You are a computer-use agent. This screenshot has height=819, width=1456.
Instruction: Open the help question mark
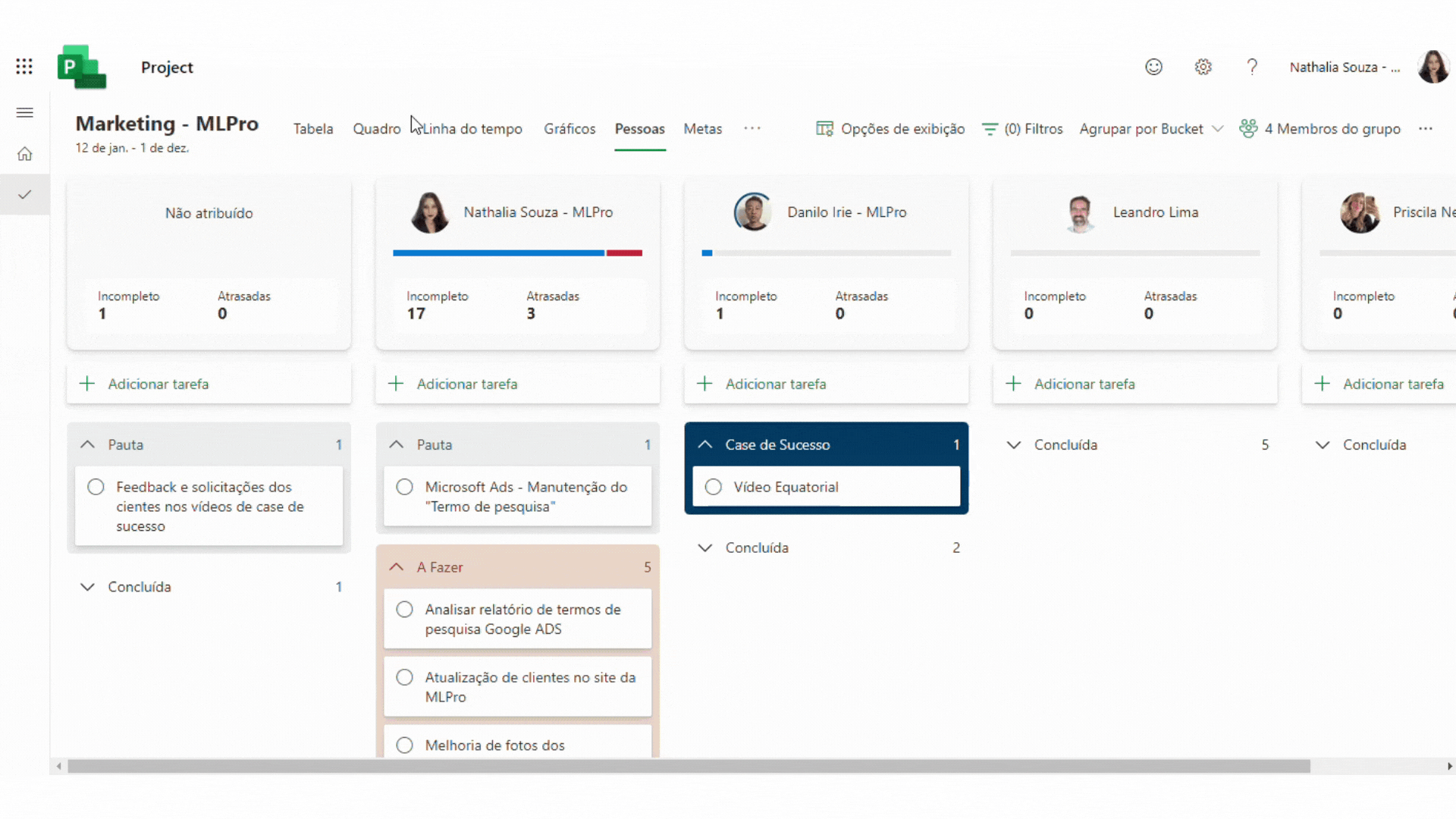(x=1252, y=67)
